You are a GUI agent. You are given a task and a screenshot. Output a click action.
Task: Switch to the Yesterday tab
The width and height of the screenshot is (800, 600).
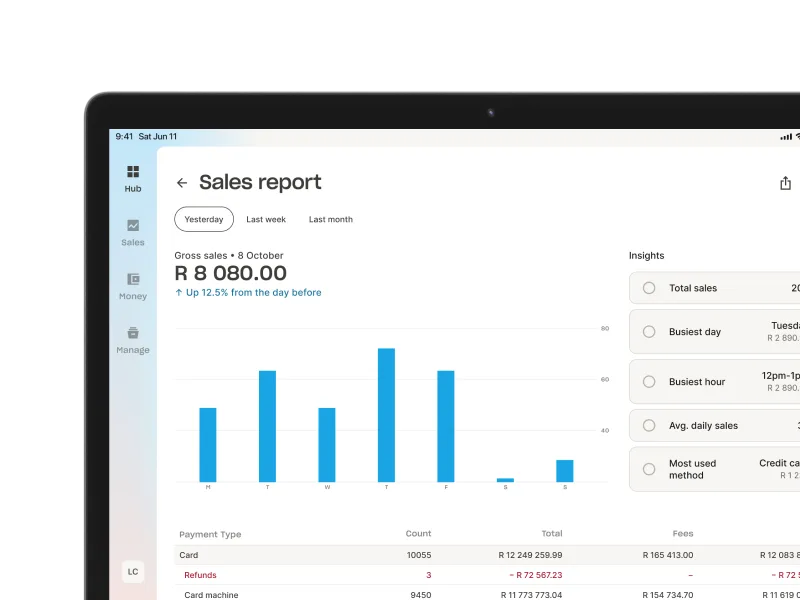point(204,220)
